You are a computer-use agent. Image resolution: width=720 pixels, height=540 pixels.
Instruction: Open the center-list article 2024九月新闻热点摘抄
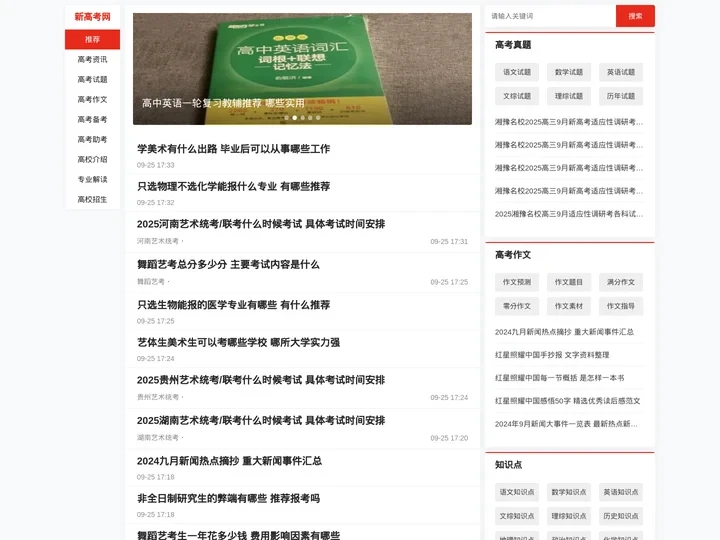coord(229,461)
